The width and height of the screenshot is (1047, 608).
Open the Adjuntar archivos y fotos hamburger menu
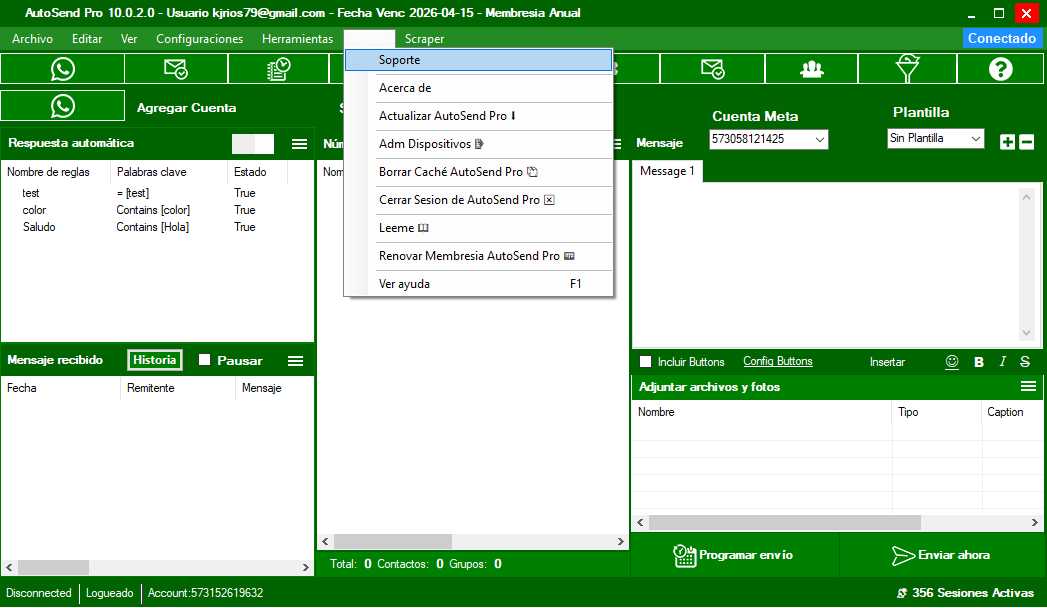[1028, 386]
